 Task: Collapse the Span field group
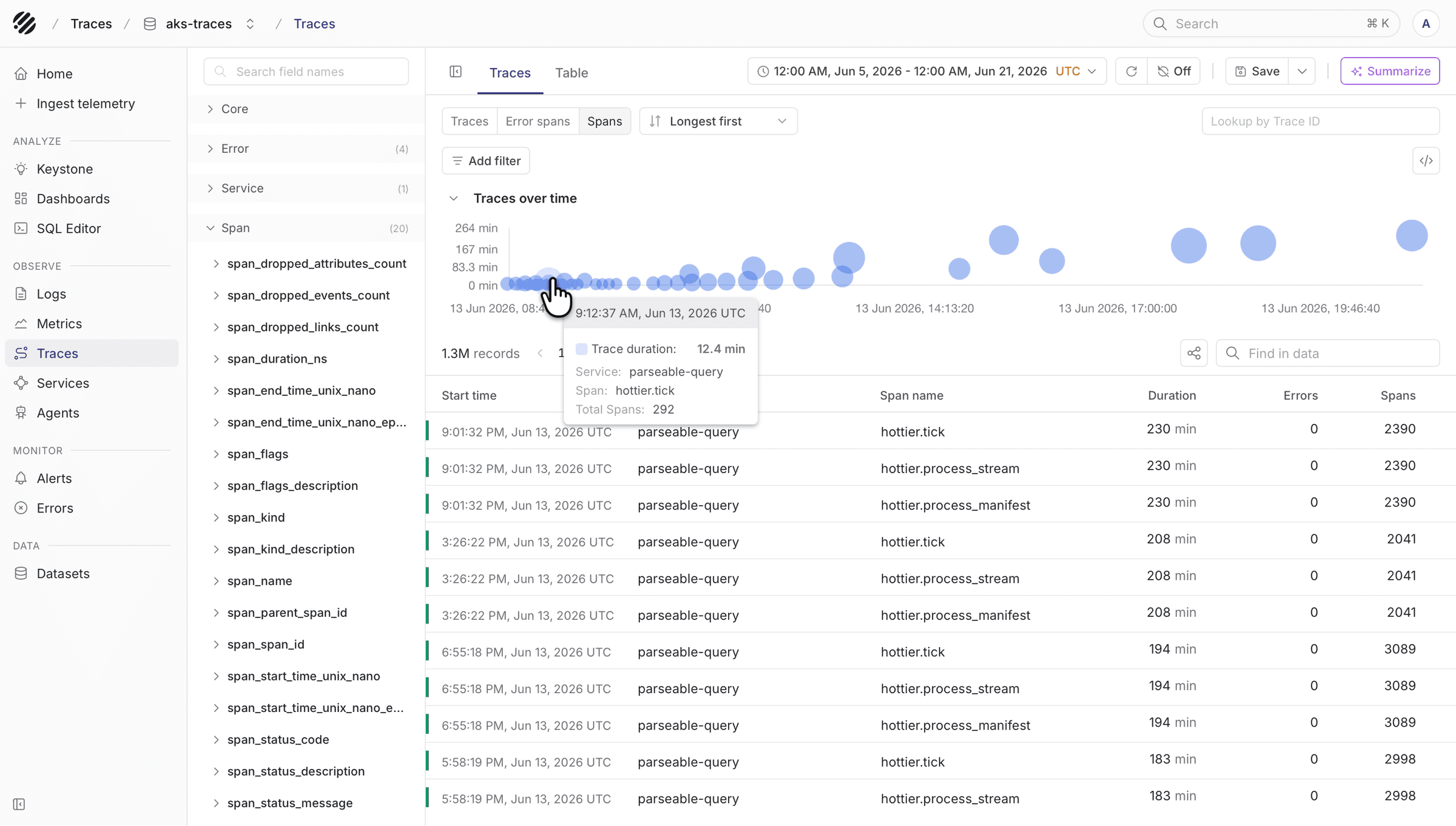pos(306,228)
